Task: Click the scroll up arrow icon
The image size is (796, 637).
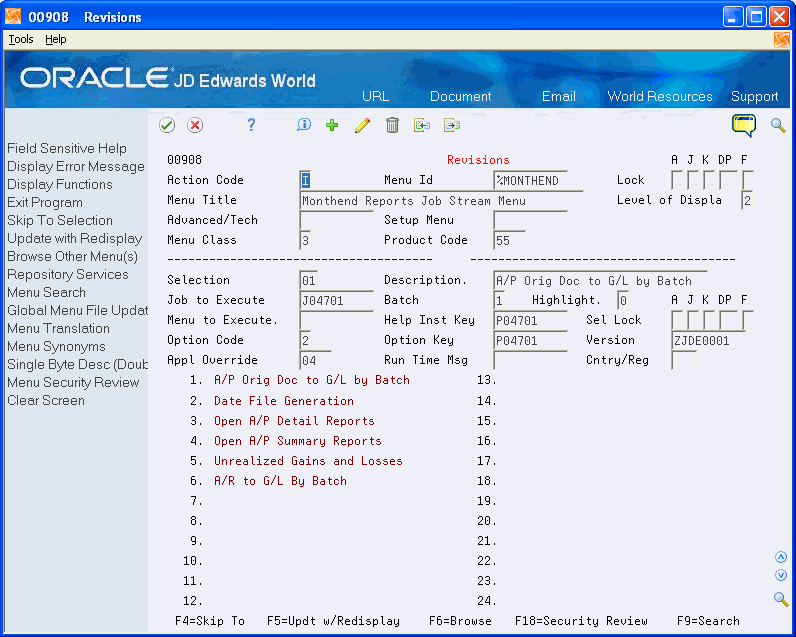Action: pos(781,557)
